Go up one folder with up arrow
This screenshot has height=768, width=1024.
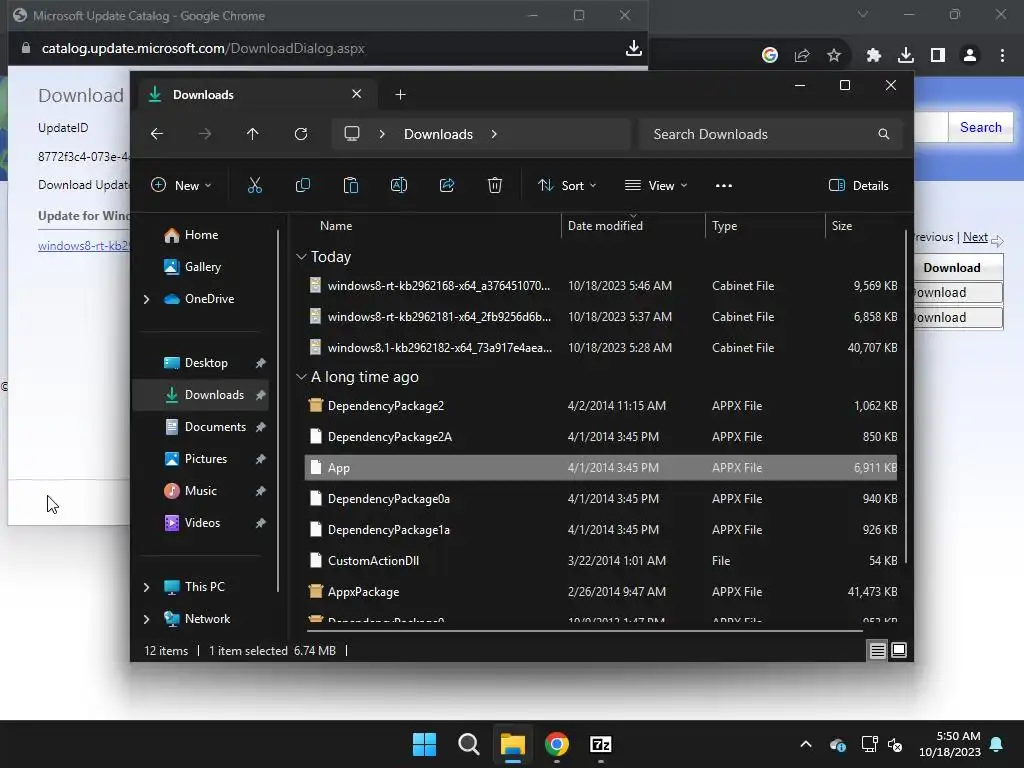pyautogui.click(x=253, y=134)
